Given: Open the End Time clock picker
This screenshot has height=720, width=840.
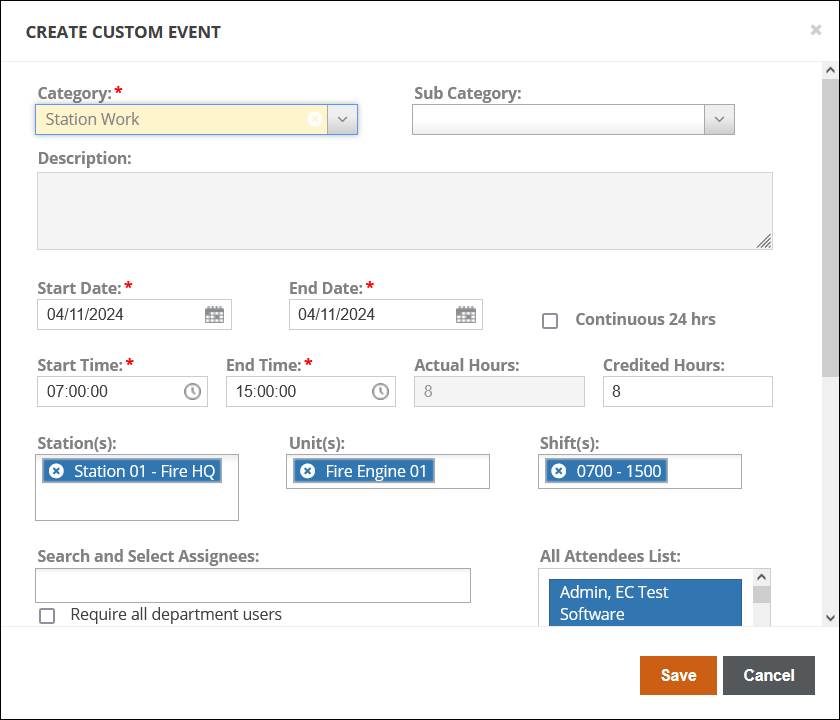Looking at the screenshot, I should [x=380, y=392].
